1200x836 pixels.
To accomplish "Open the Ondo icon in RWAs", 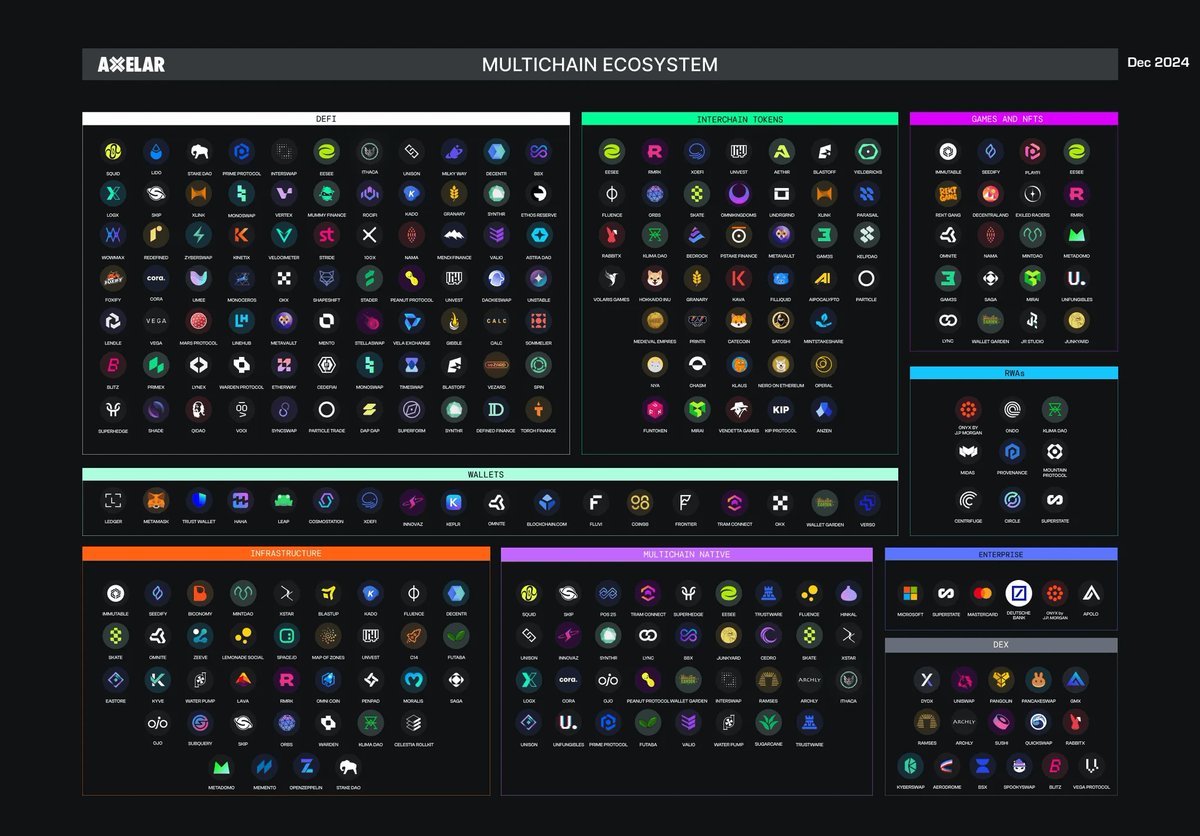I will click(1012, 409).
